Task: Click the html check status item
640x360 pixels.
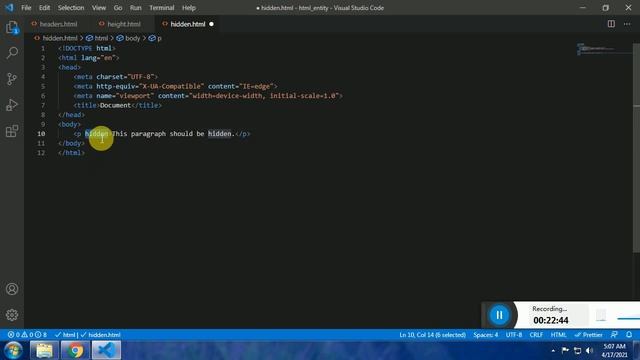Action: (65, 335)
